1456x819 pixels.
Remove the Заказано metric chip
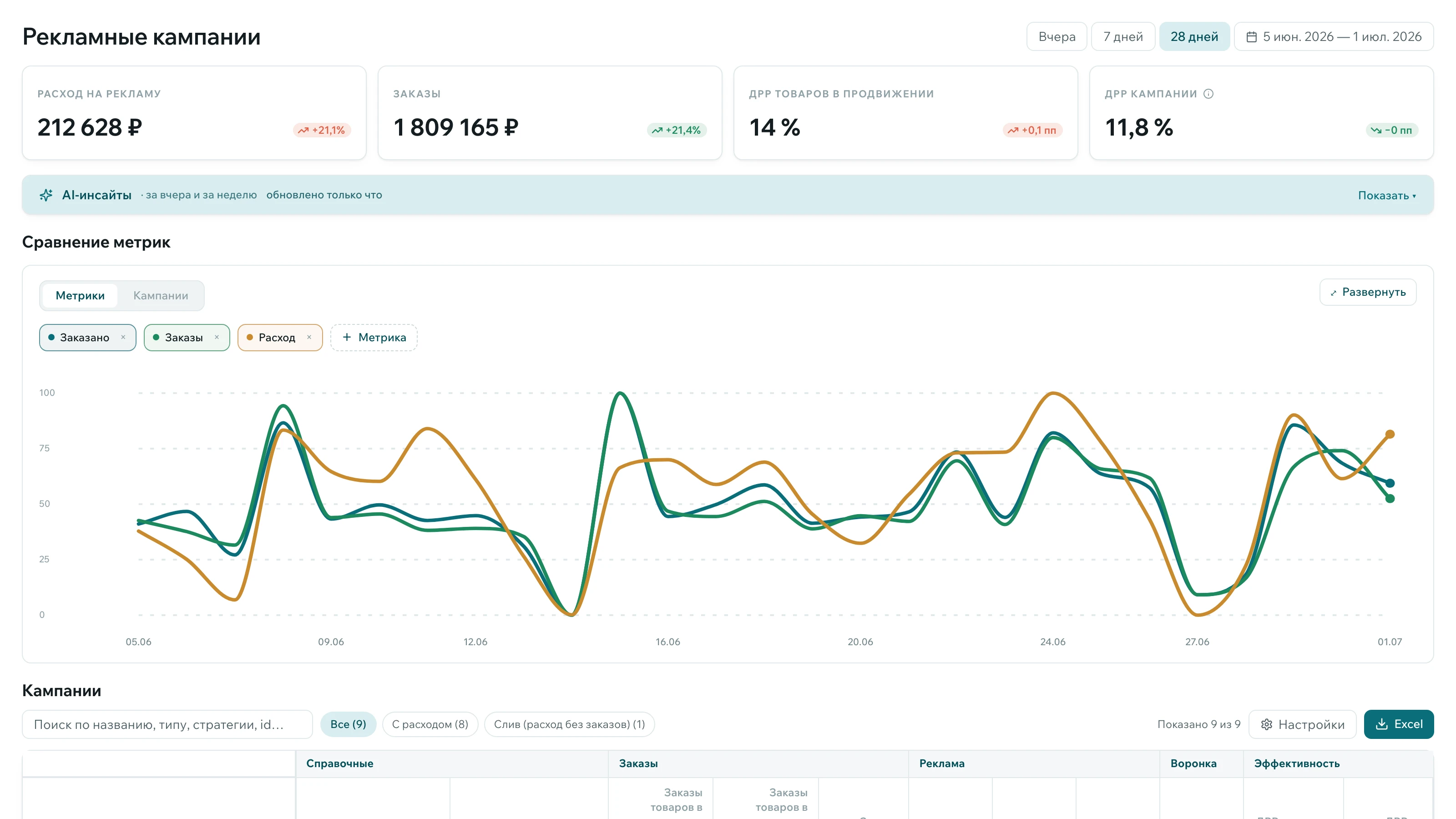point(123,338)
